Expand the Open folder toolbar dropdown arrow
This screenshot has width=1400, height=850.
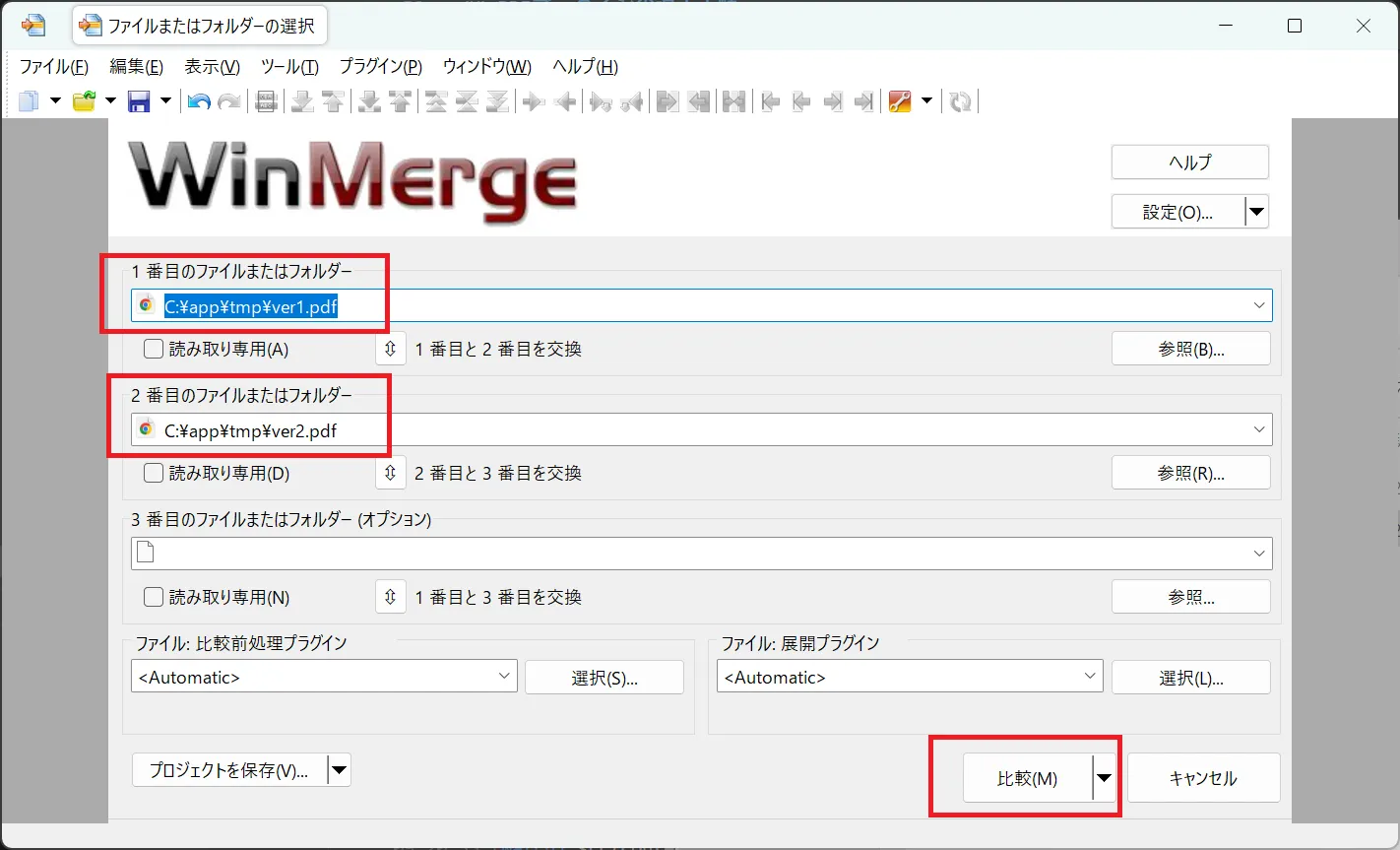click(x=110, y=100)
